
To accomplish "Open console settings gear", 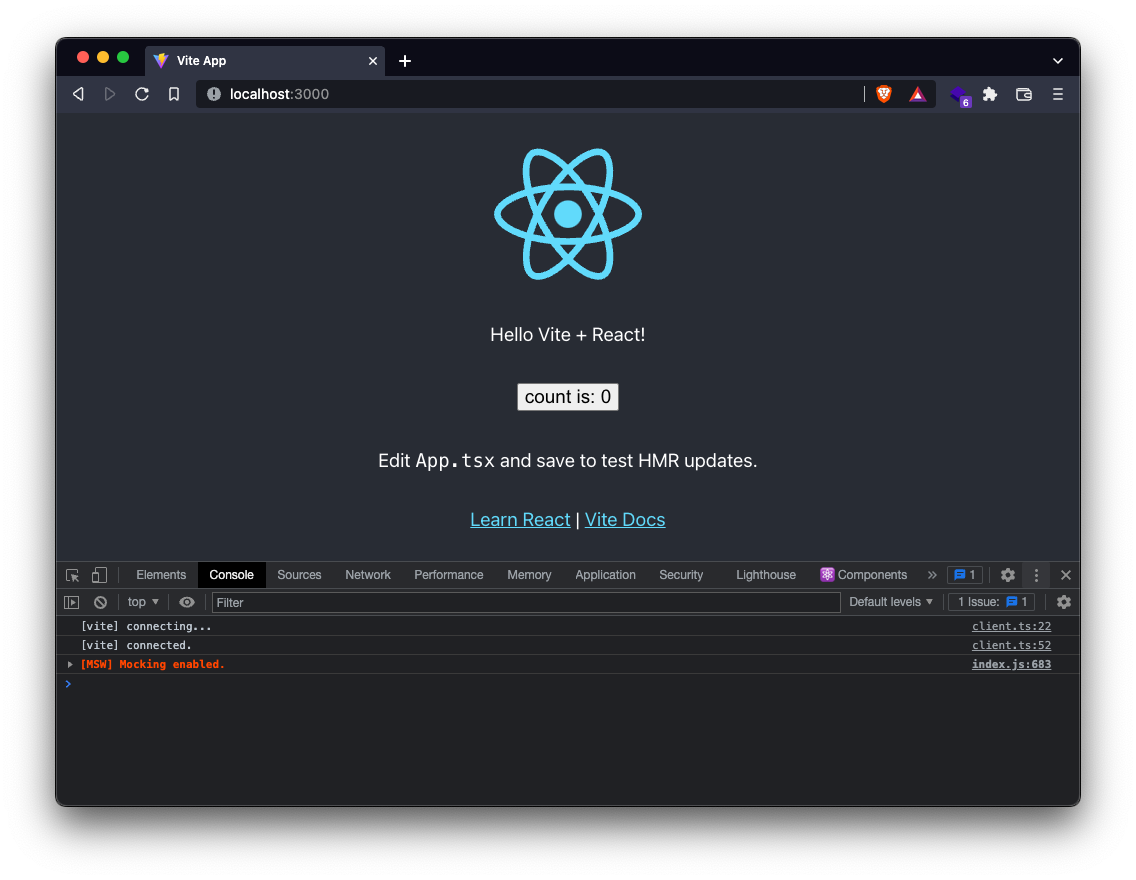I will click(x=1064, y=602).
